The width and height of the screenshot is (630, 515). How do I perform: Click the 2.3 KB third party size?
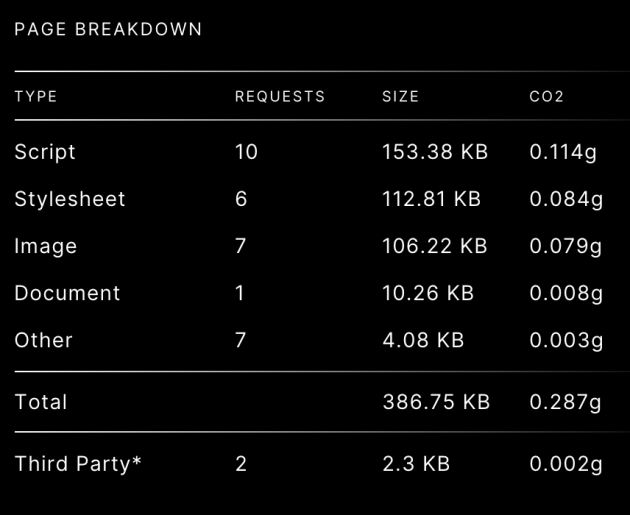click(x=416, y=464)
